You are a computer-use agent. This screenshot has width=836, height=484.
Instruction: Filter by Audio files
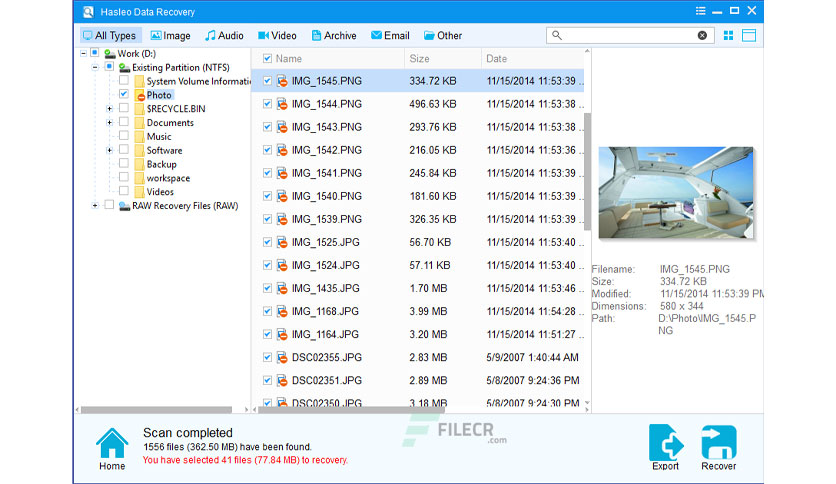(224, 36)
